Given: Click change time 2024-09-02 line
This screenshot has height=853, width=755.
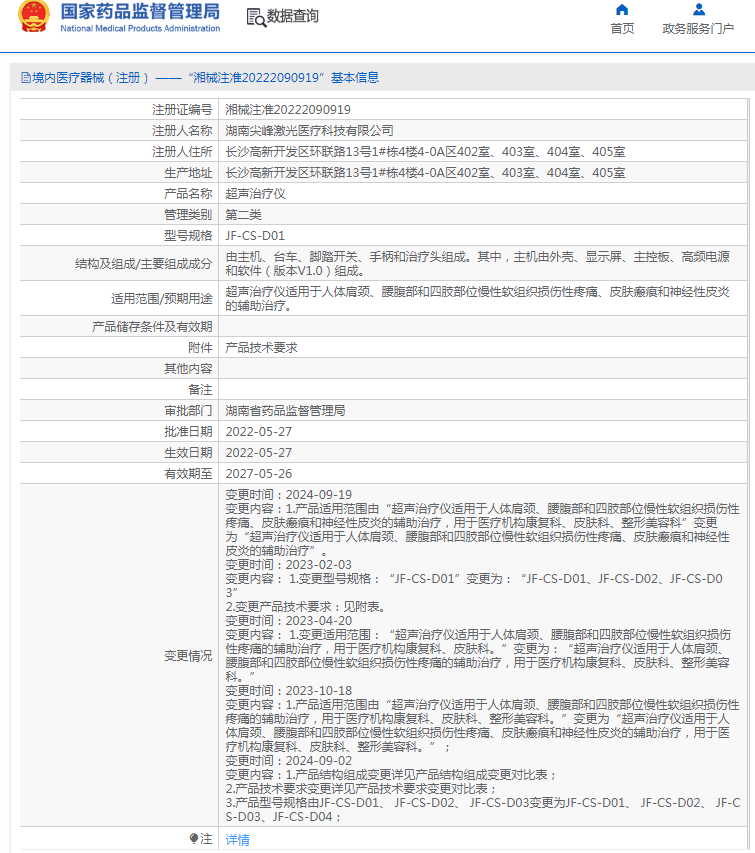Looking at the screenshot, I should tap(288, 761).
